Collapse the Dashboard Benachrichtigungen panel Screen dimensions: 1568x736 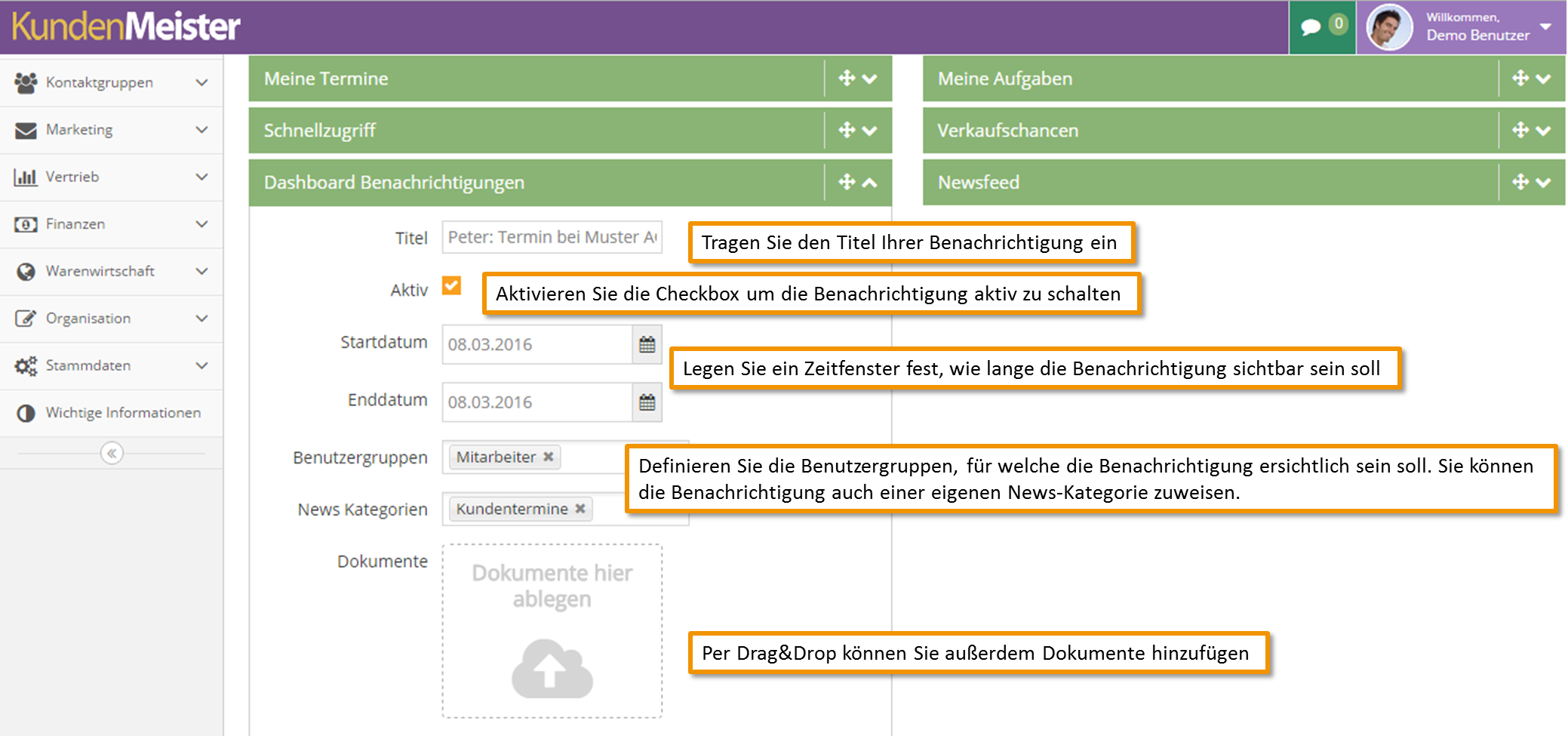(x=870, y=182)
